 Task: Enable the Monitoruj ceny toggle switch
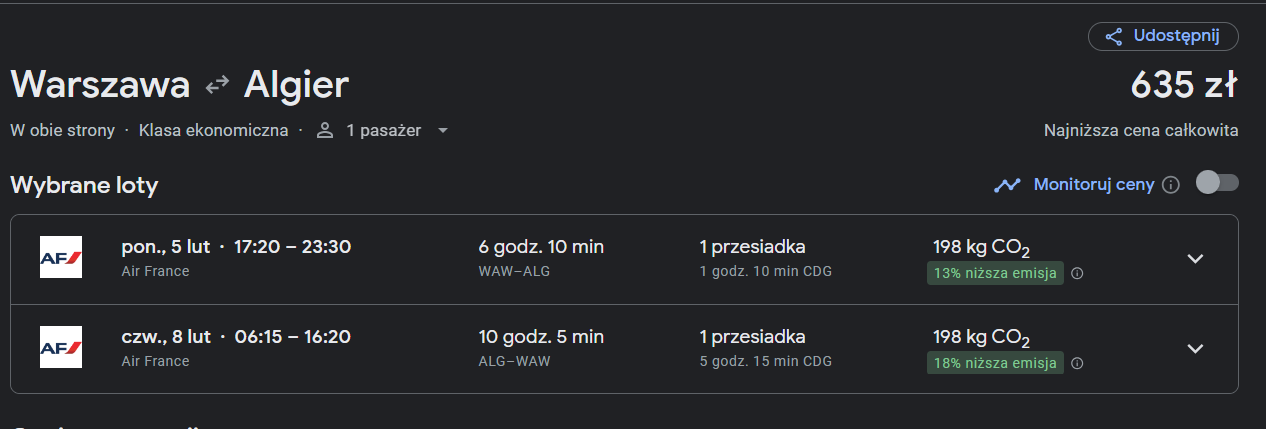1217,183
